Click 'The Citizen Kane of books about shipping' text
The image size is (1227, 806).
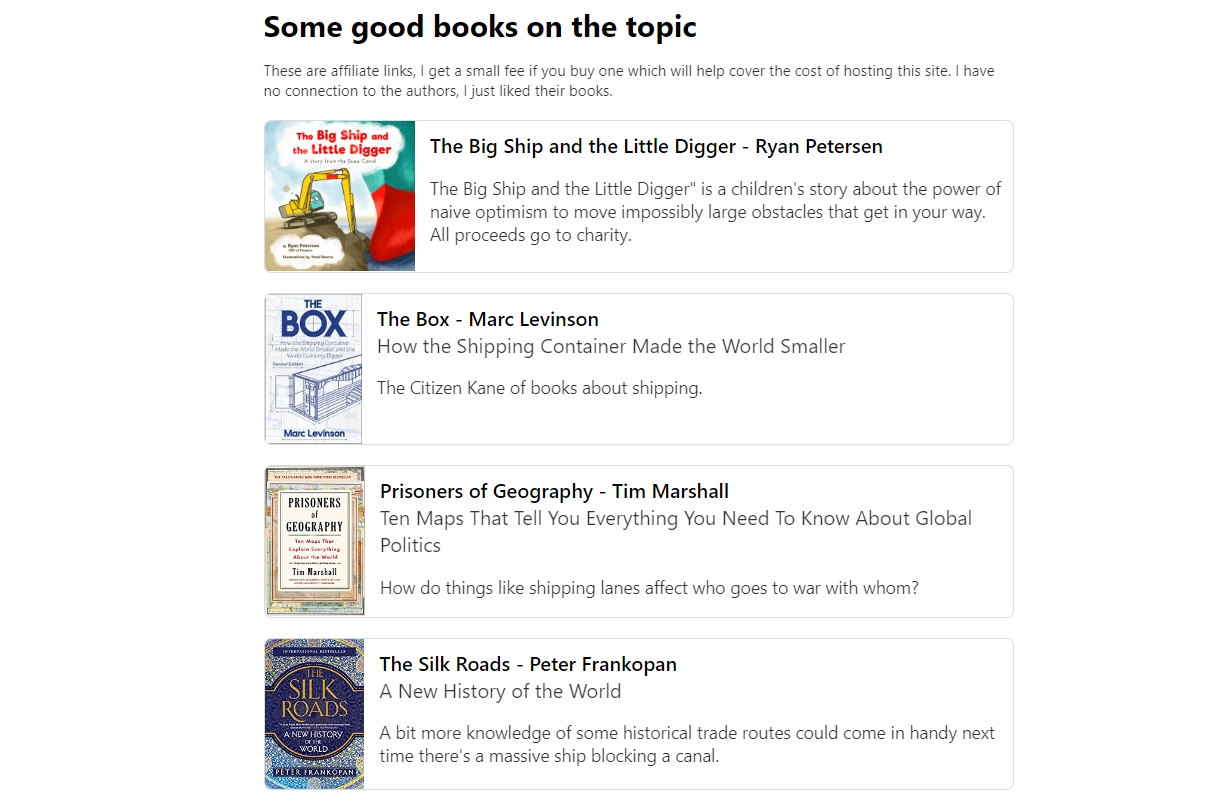(x=539, y=388)
